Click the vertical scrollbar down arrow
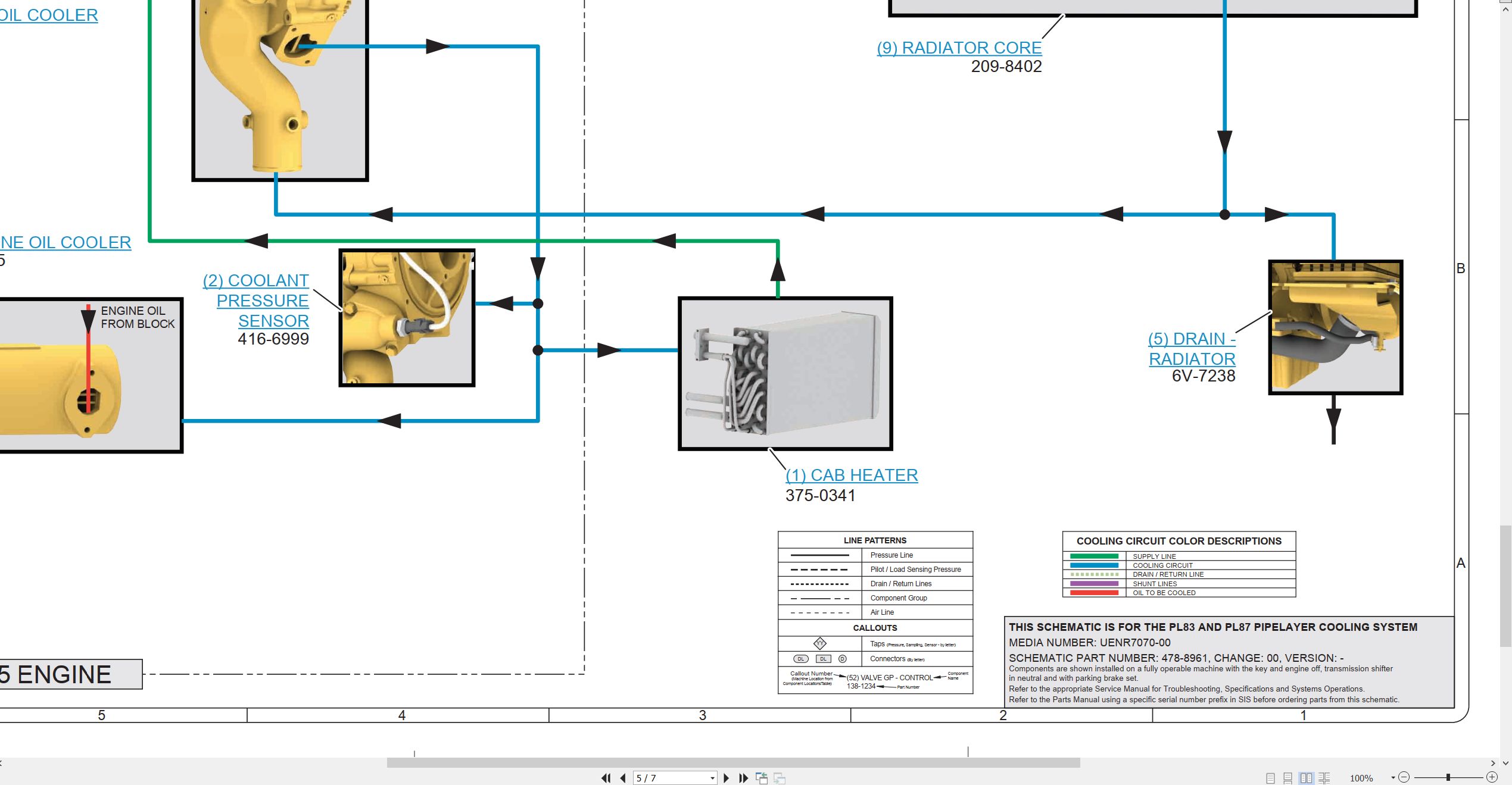The height and width of the screenshot is (785, 1512). (1505, 763)
